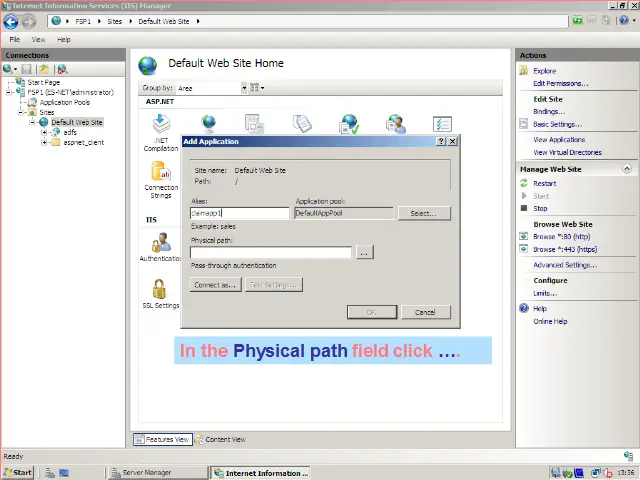Click the delete connection icon in Connections toolbar
This screenshot has width=640, height=480.
tap(62, 69)
